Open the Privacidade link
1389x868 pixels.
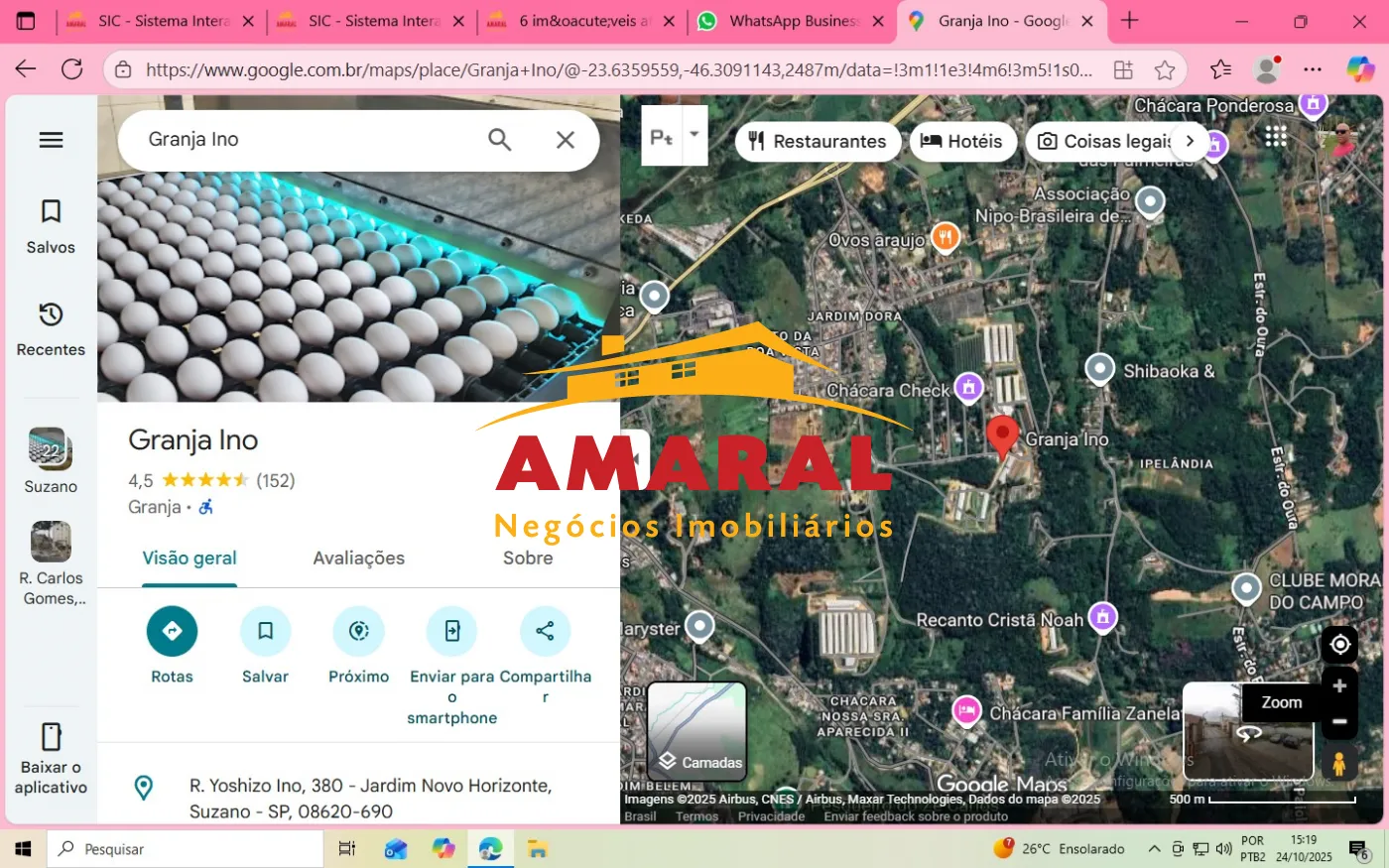[x=772, y=815]
